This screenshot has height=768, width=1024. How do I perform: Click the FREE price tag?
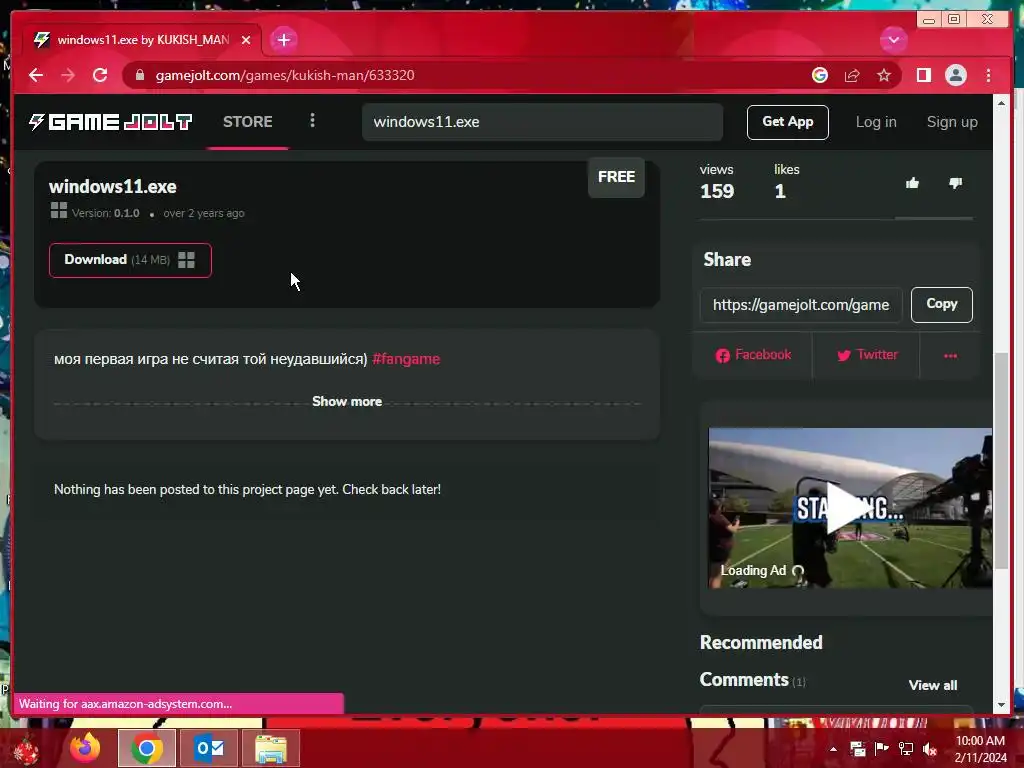pyautogui.click(x=616, y=177)
